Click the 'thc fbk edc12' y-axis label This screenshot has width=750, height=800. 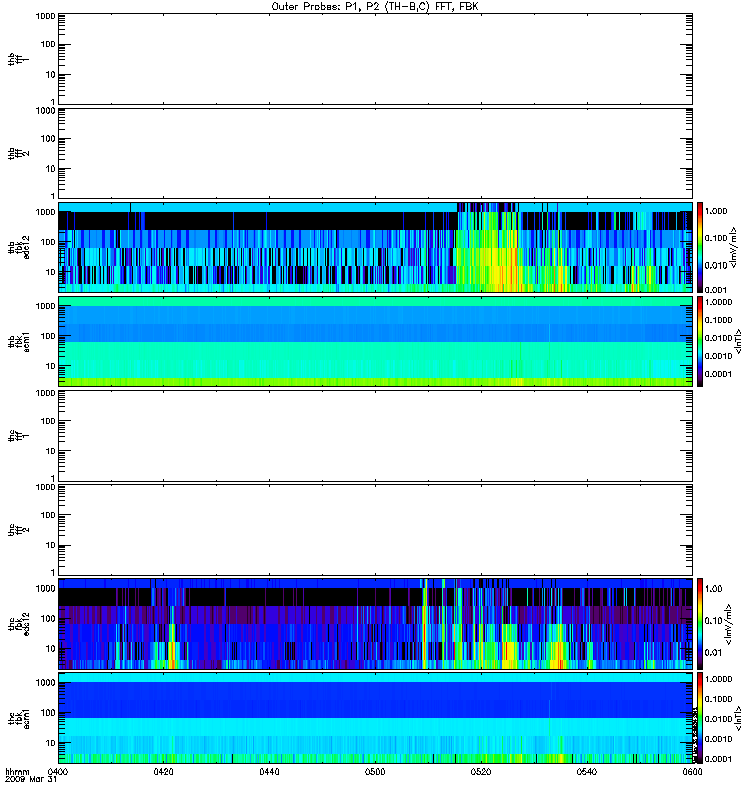(19, 623)
